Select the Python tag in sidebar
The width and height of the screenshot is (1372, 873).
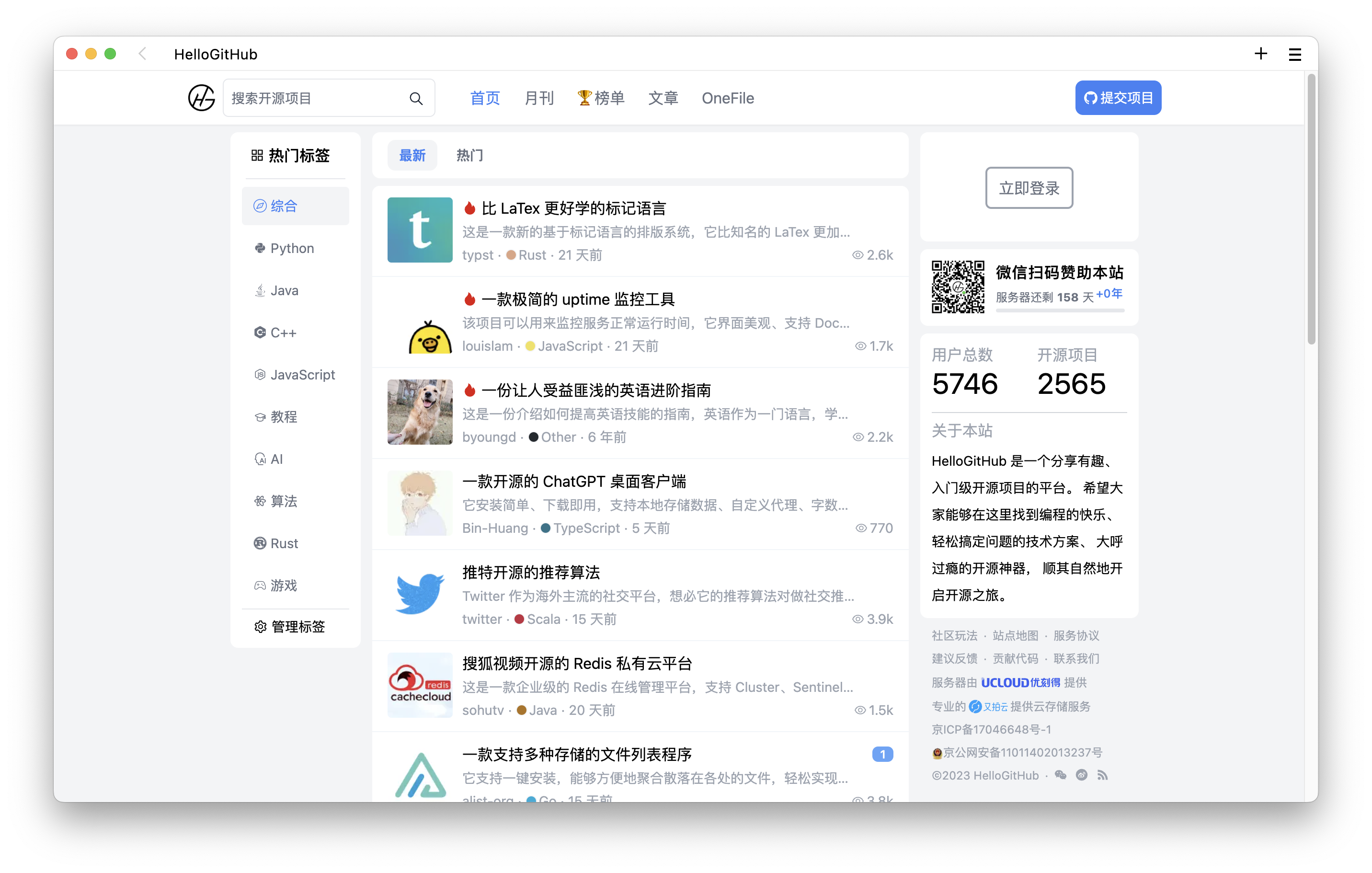click(x=292, y=249)
